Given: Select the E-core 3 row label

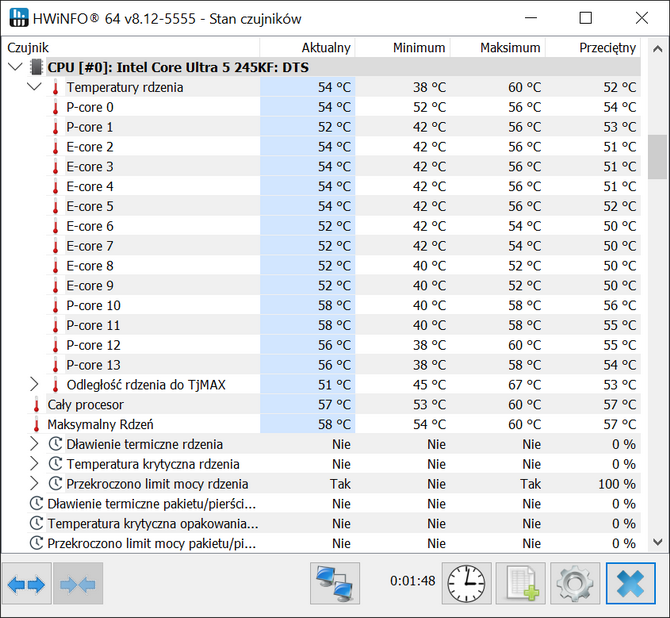Looking at the screenshot, I should click(90, 167).
